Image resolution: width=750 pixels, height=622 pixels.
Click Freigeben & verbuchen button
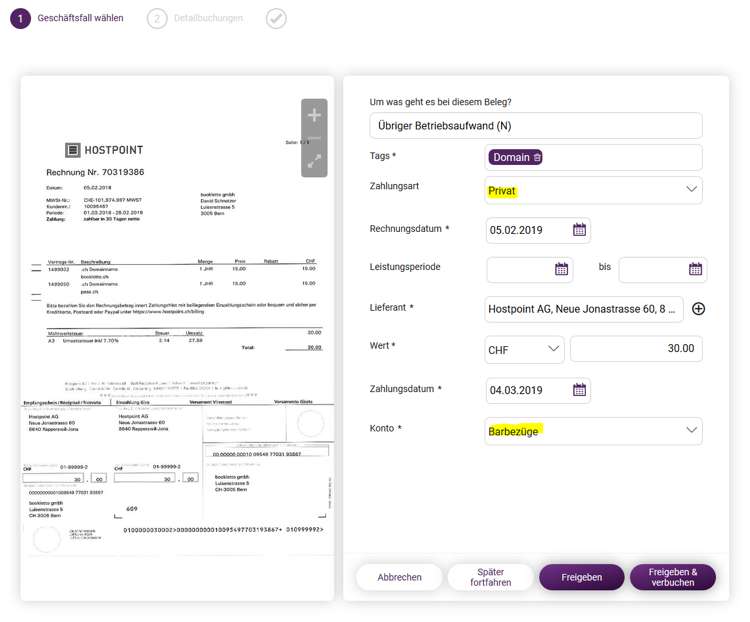(673, 577)
